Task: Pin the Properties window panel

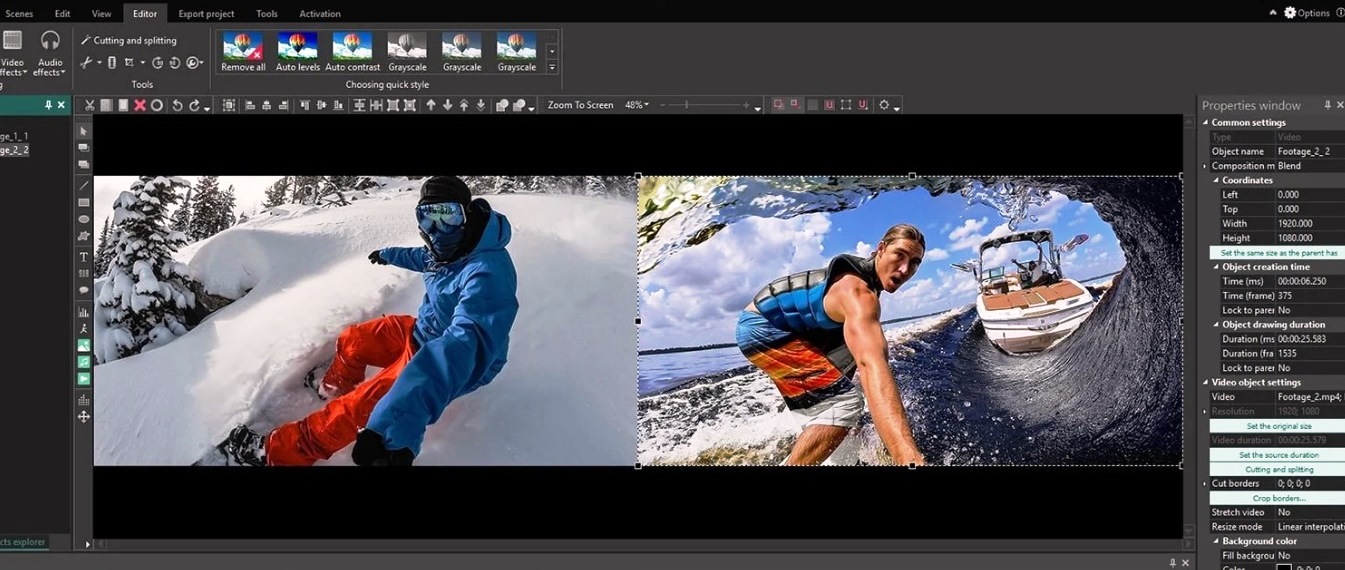Action: click(1328, 105)
